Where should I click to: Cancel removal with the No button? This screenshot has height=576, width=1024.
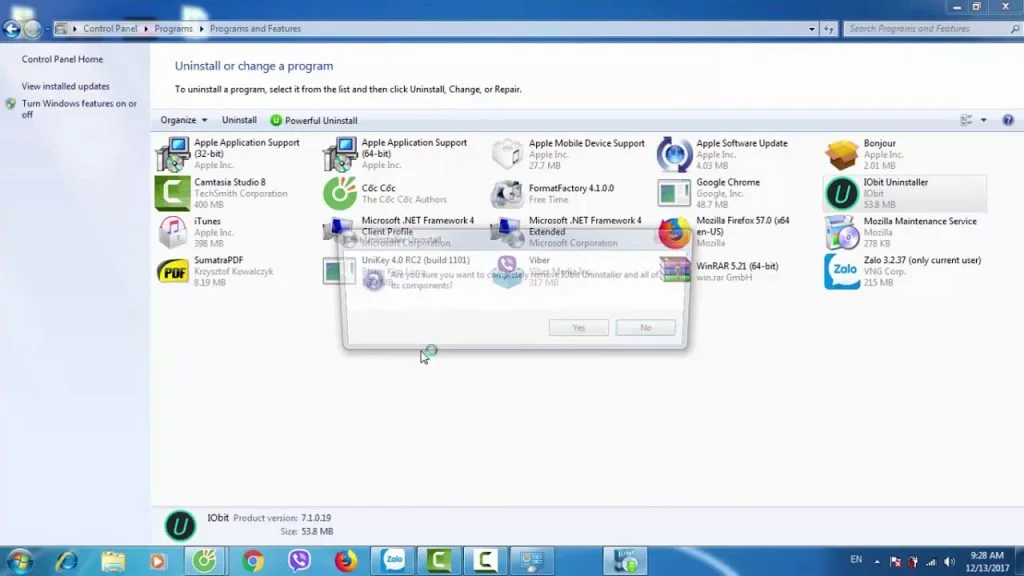coord(645,327)
